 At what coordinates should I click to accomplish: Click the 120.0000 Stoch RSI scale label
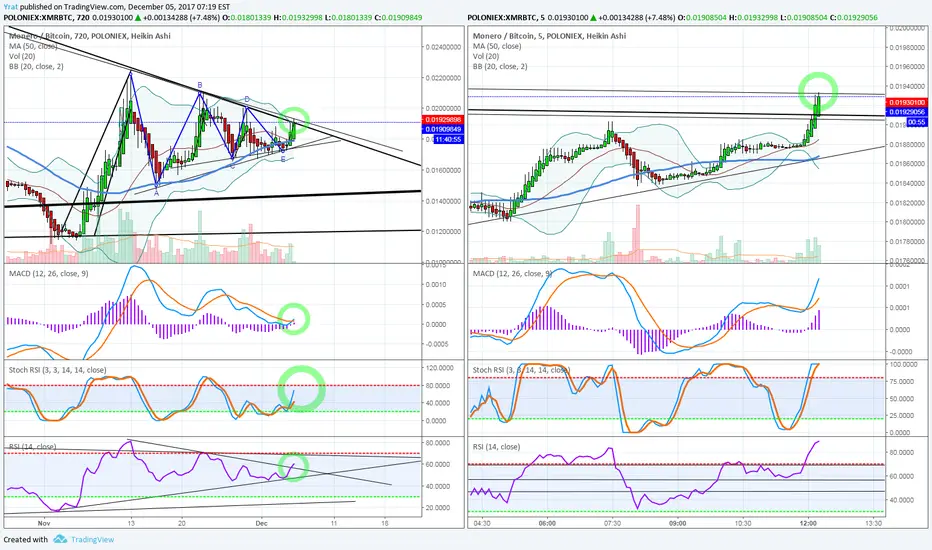pos(440,368)
